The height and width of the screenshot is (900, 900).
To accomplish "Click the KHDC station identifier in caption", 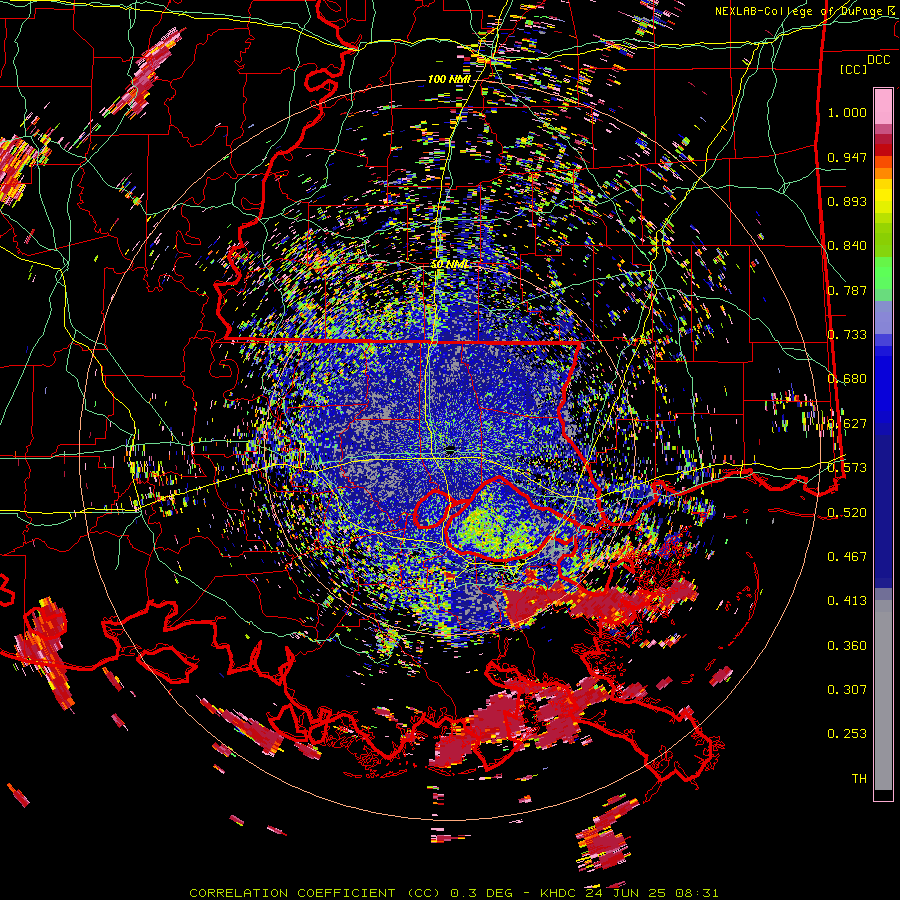I will pos(560,893).
